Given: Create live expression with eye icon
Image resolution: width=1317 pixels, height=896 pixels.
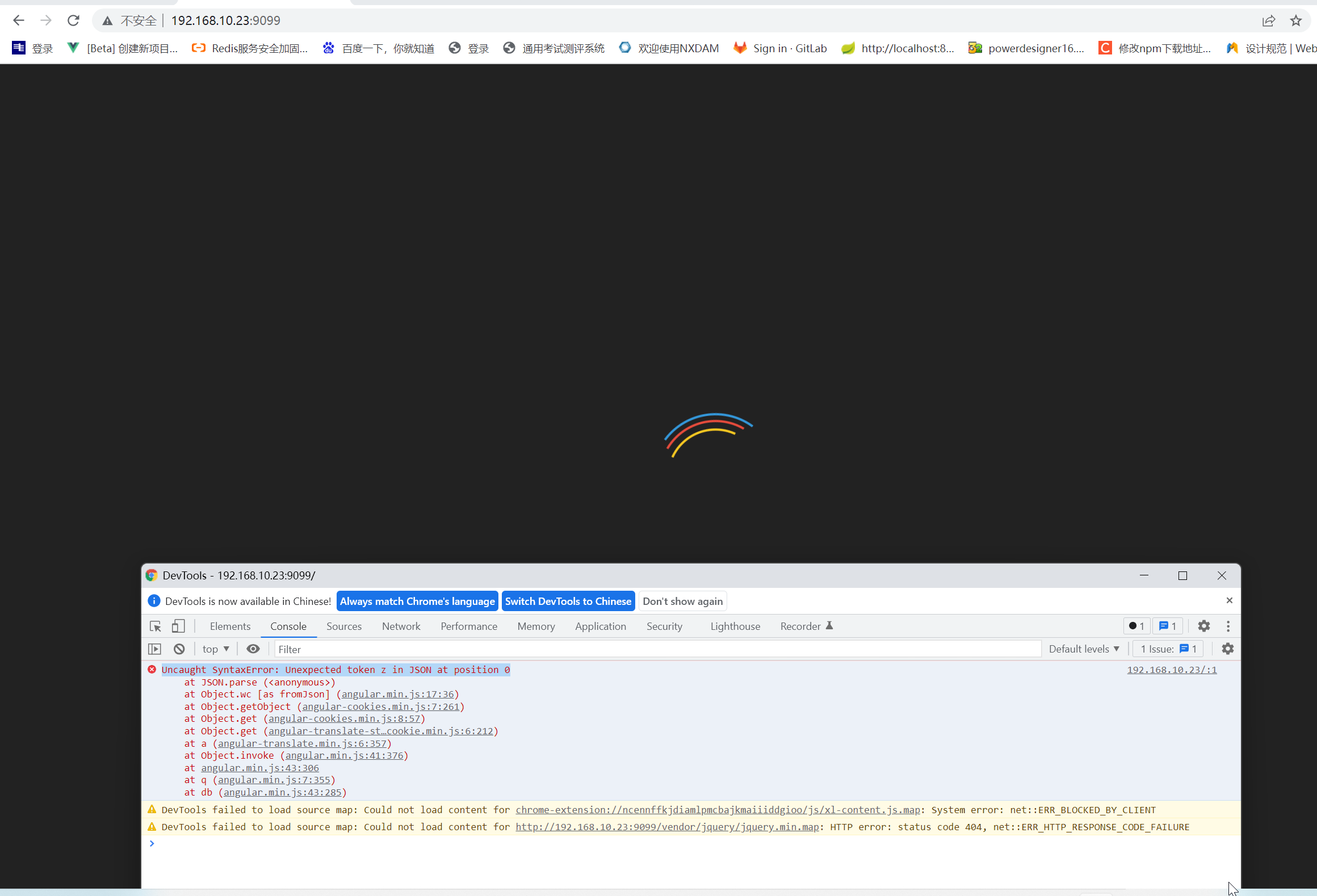Looking at the screenshot, I should (x=253, y=649).
